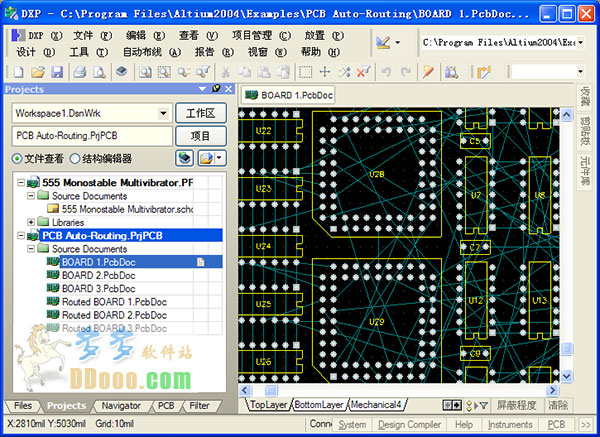Click the PCB Auto-Routing.PrjPCB project field

point(92,136)
